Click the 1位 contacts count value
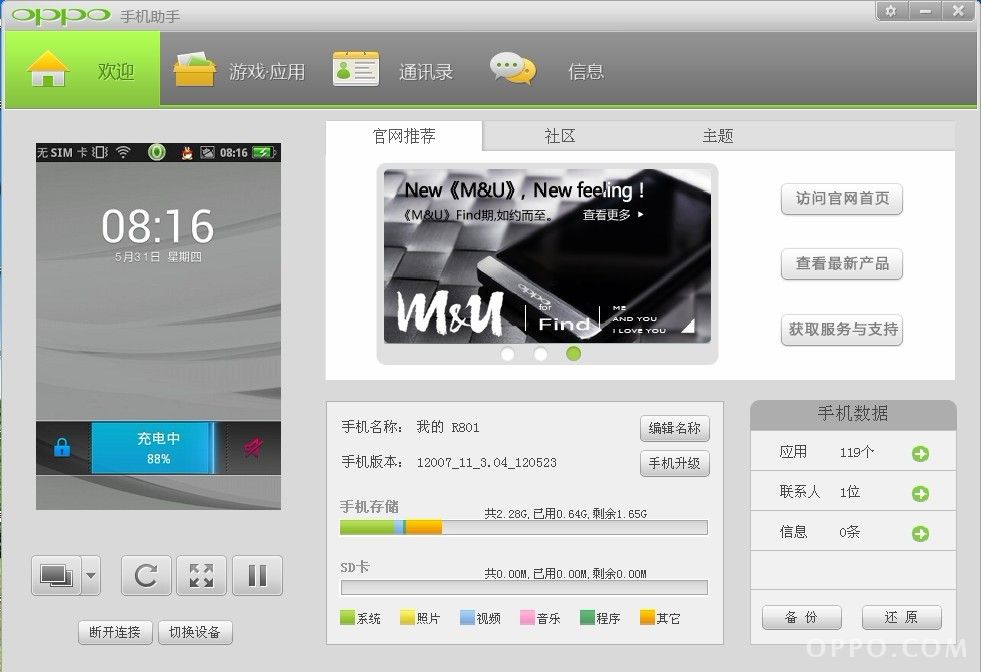The height and width of the screenshot is (672, 981). pyautogui.click(x=850, y=492)
